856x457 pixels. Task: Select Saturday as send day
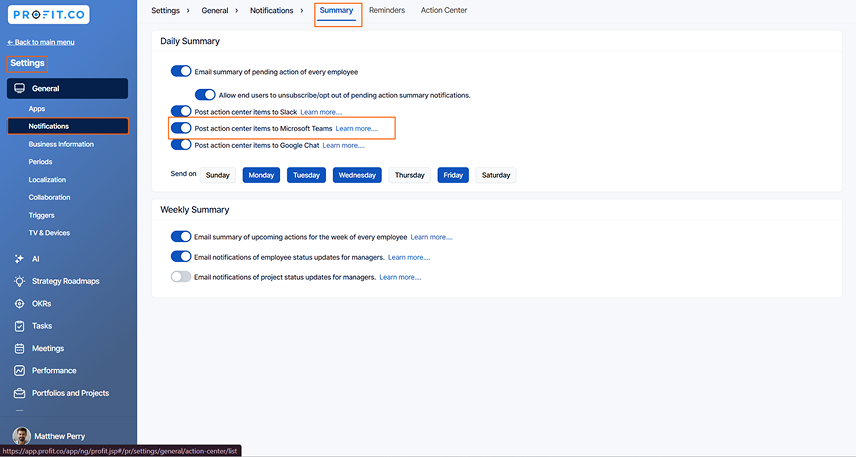click(x=496, y=175)
